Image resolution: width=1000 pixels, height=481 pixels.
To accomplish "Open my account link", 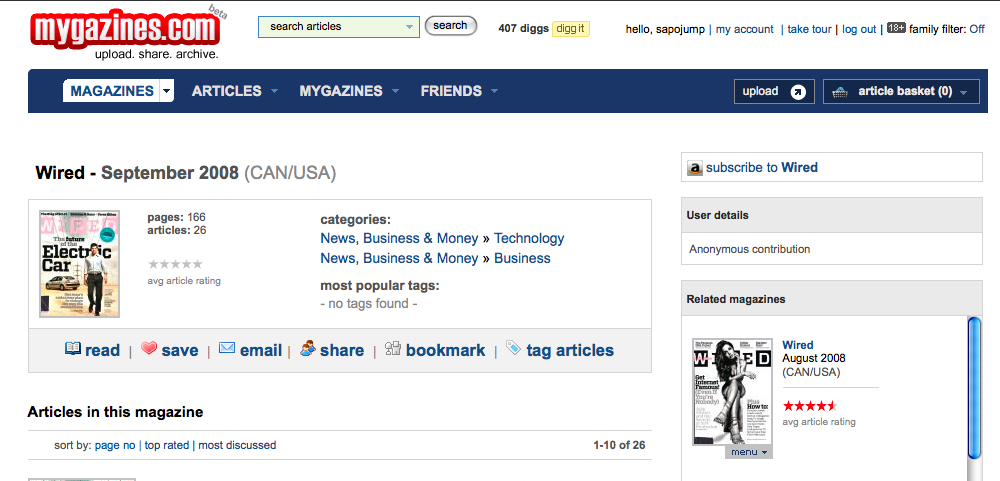I will point(744,29).
